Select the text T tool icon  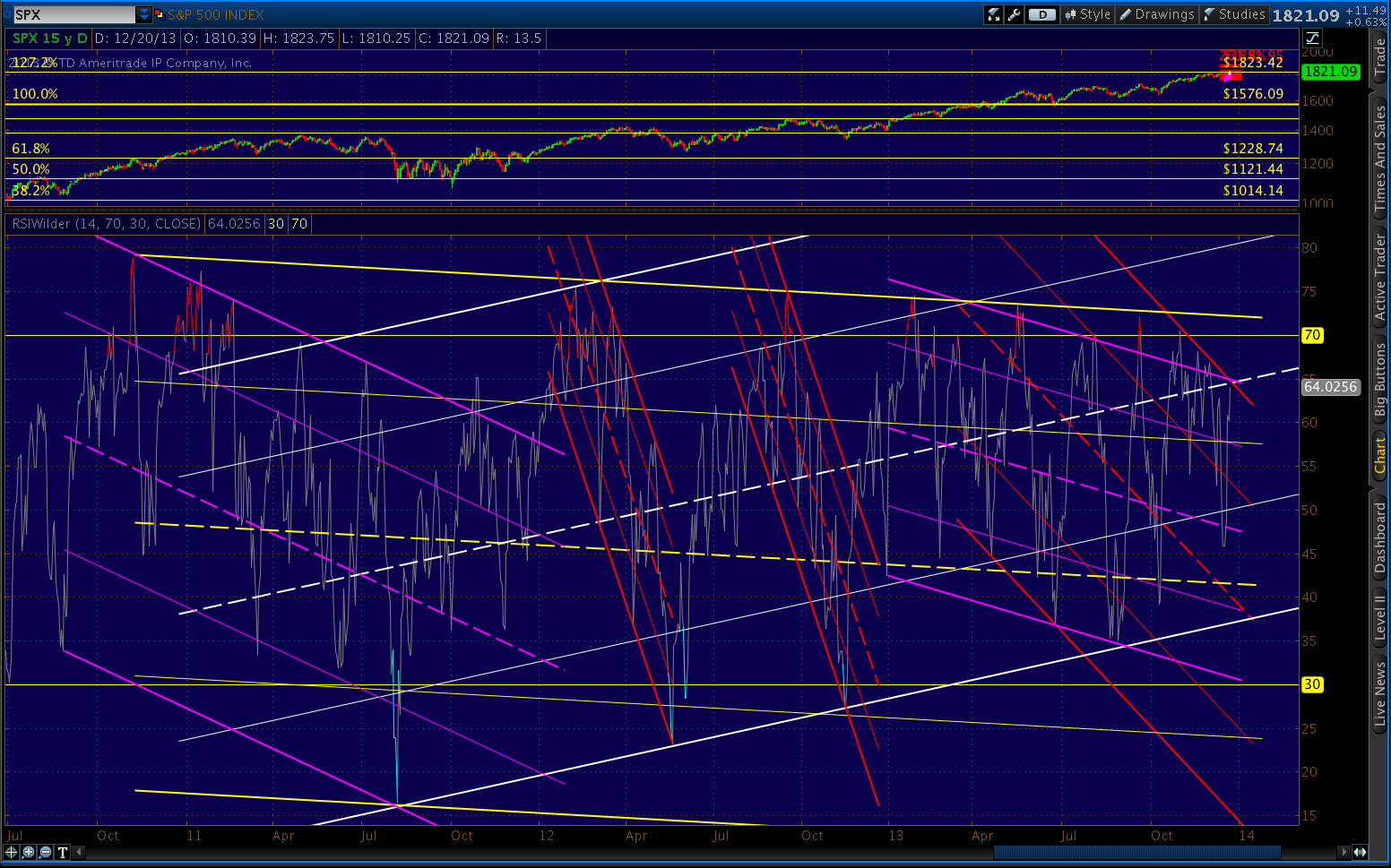click(x=63, y=852)
